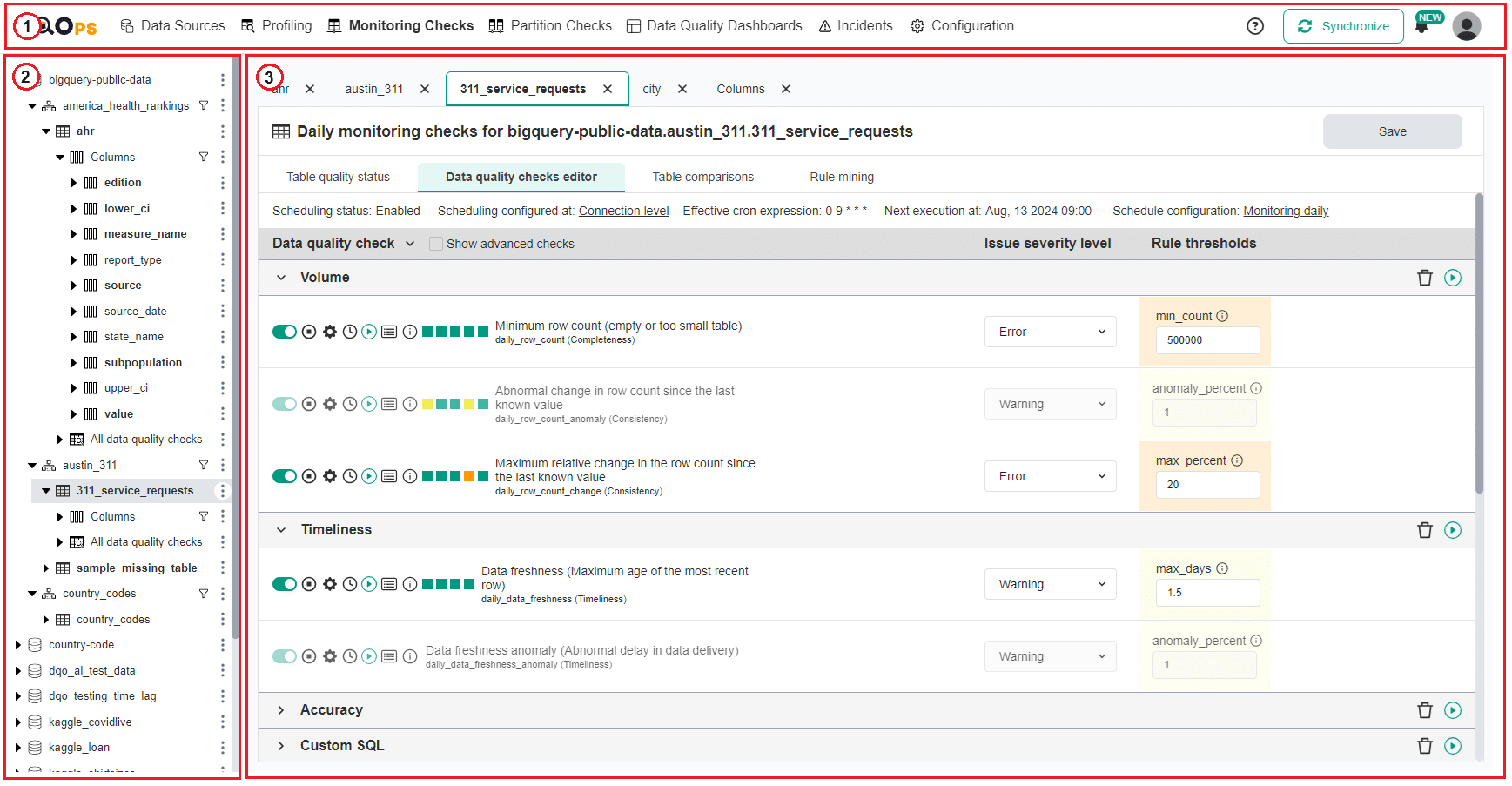Open Monitoring daily schedule link
This screenshot has width=1512, height=786.
click(1286, 211)
